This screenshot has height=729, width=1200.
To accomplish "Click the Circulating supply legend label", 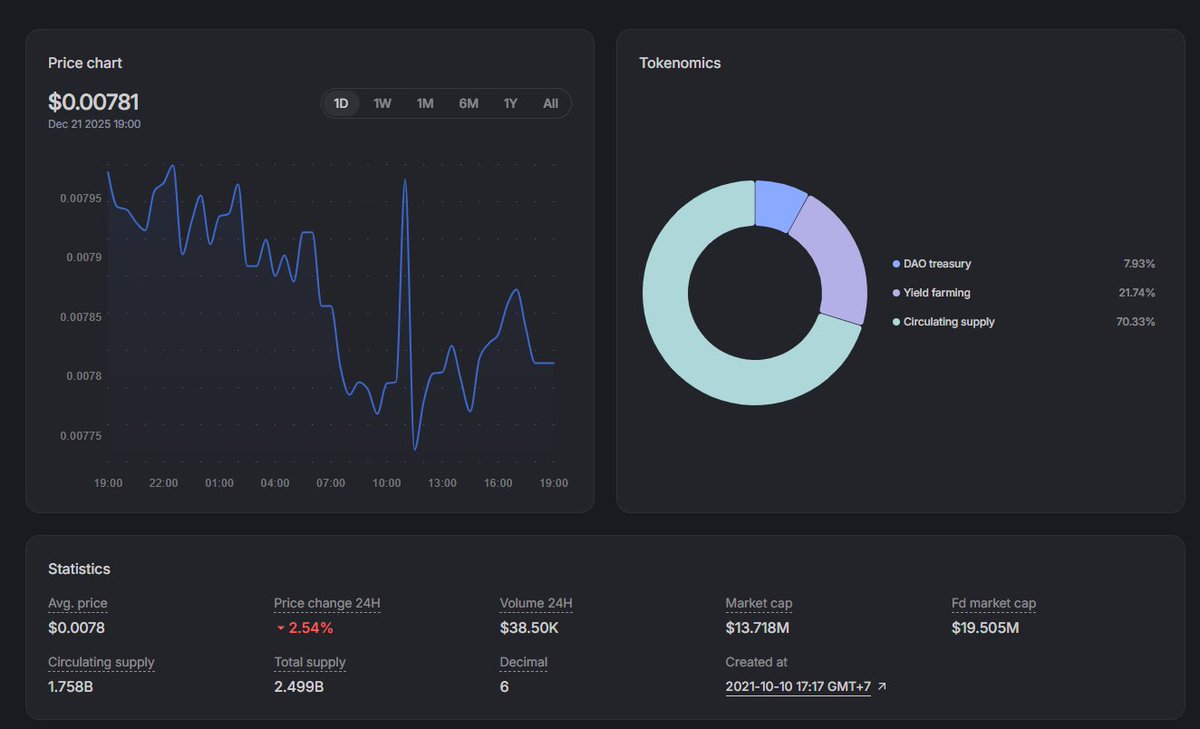I will (949, 322).
